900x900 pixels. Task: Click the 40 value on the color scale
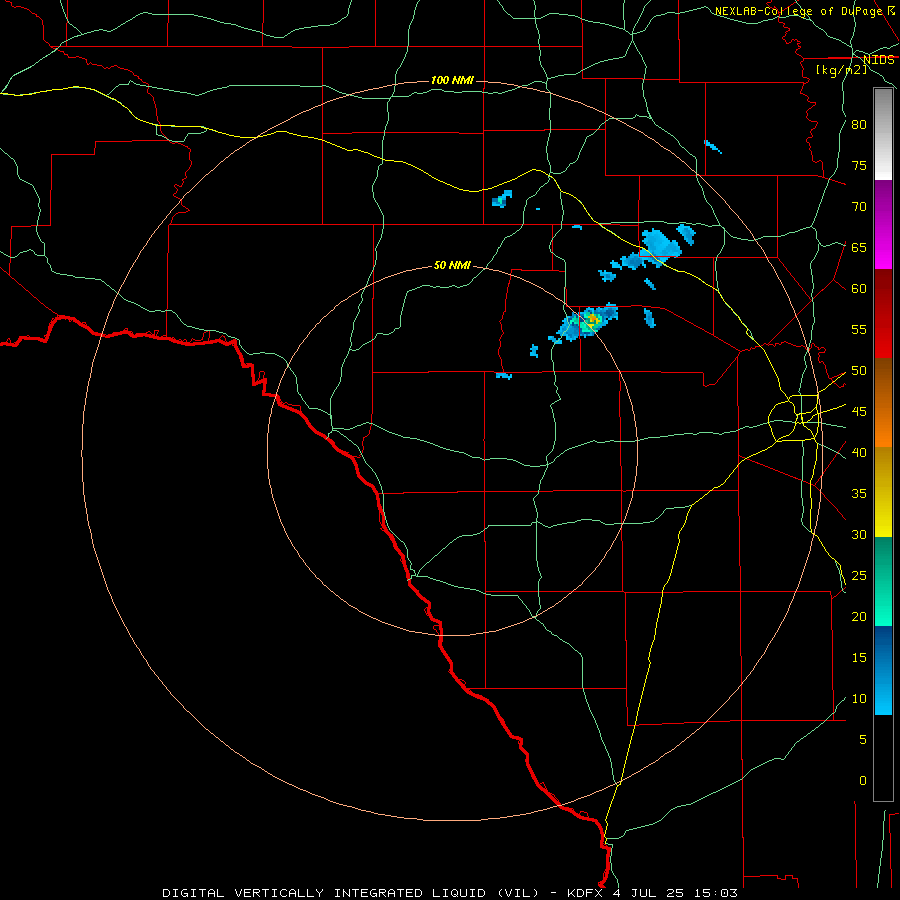tap(859, 453)
